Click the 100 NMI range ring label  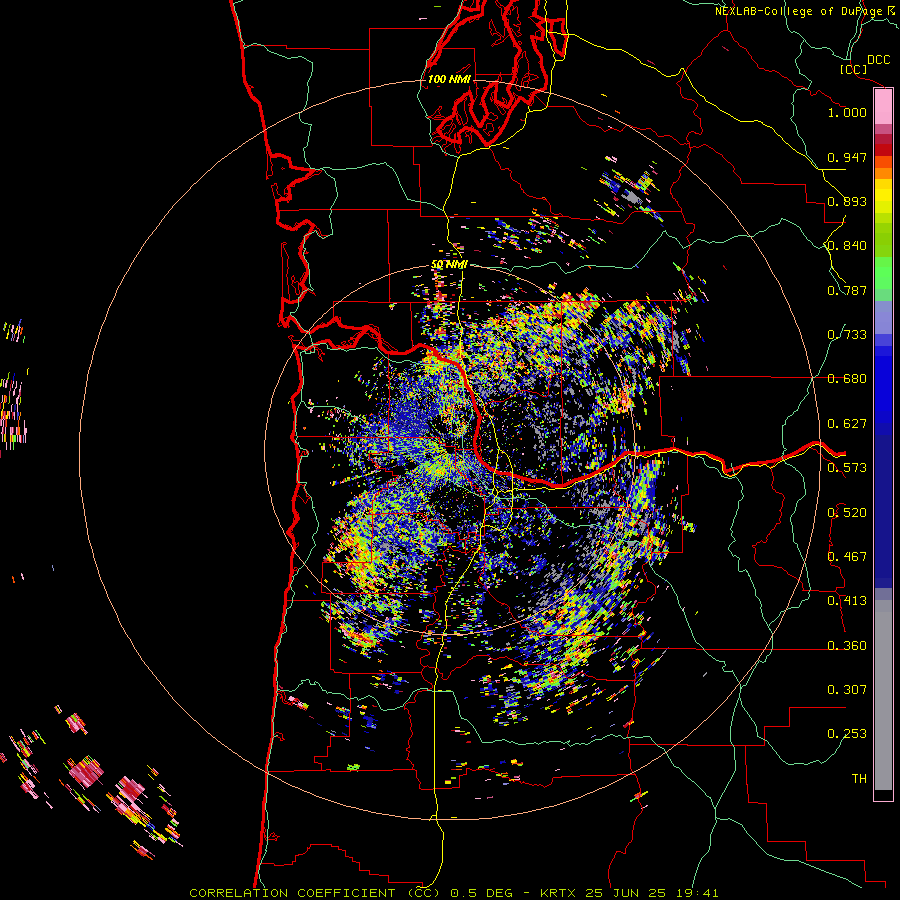tap(449, 79)
